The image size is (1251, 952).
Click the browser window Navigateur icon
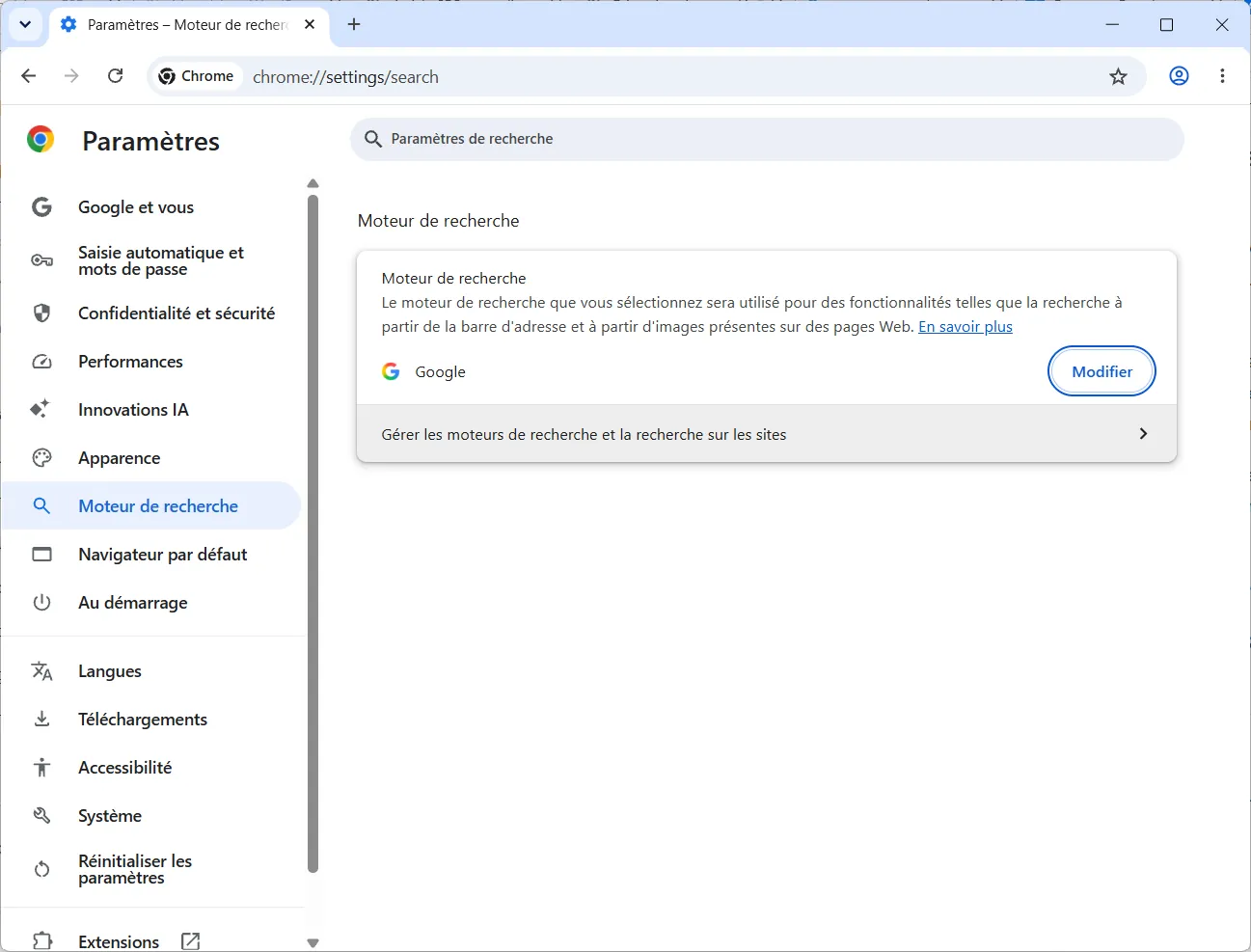click(41, 555)
